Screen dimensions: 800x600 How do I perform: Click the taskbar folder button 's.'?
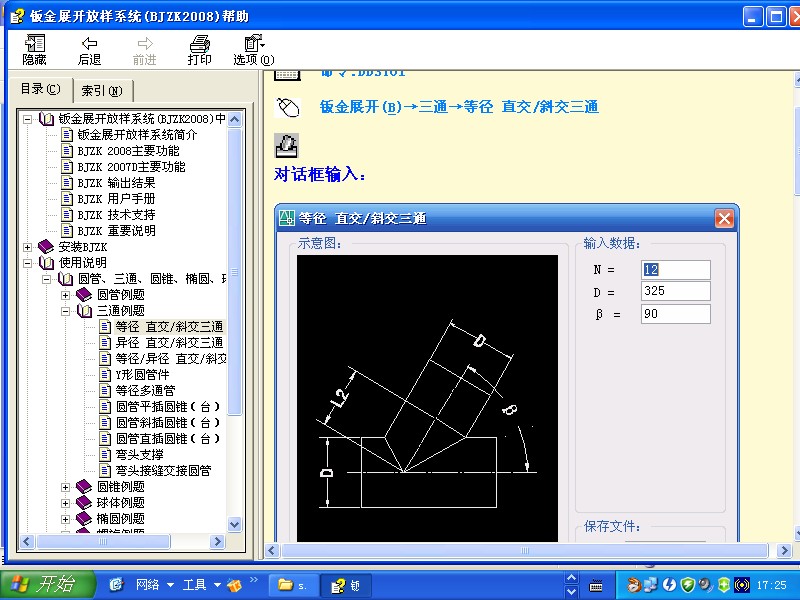point(293,585)
